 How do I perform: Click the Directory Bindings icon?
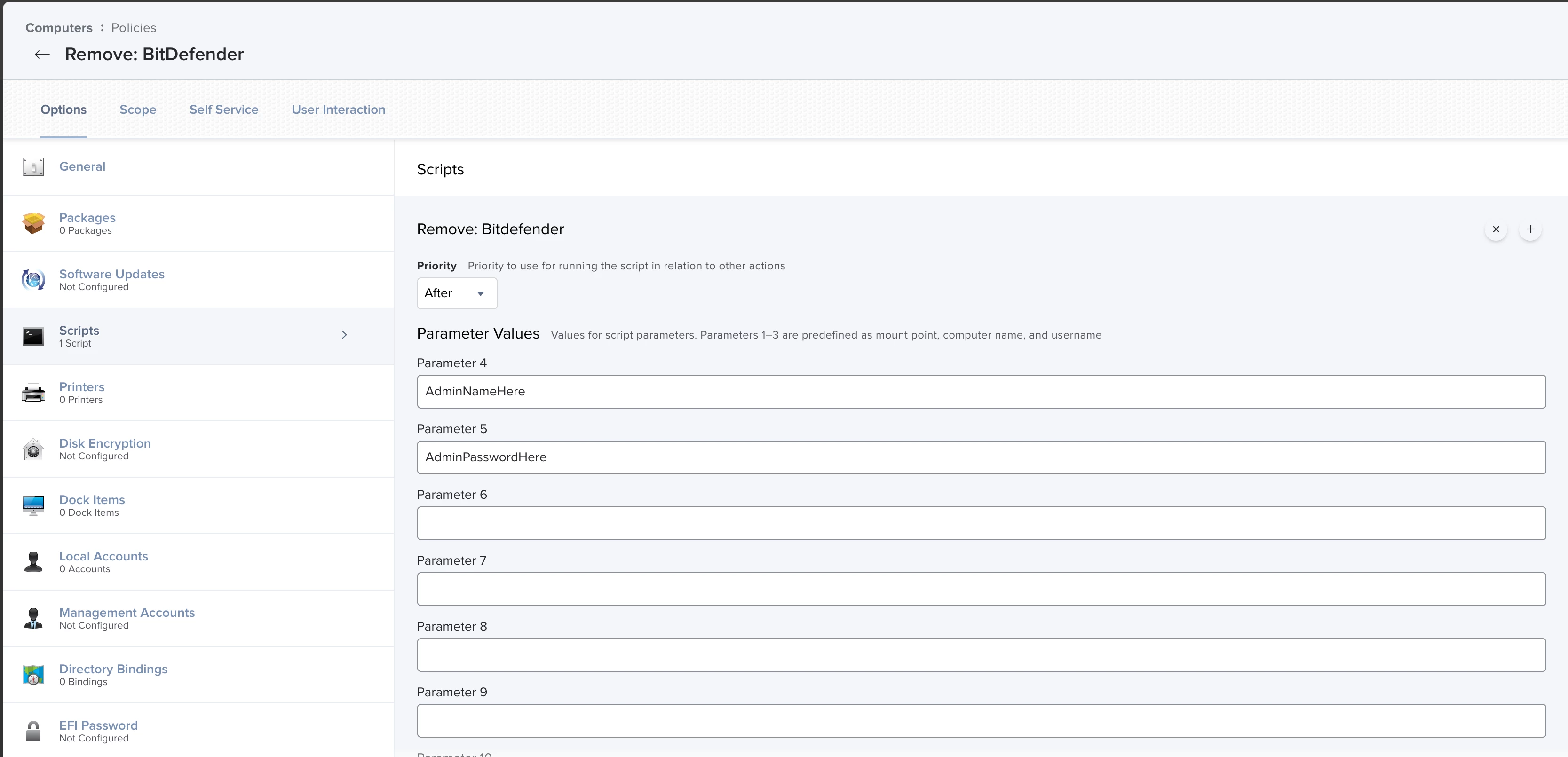33,674
